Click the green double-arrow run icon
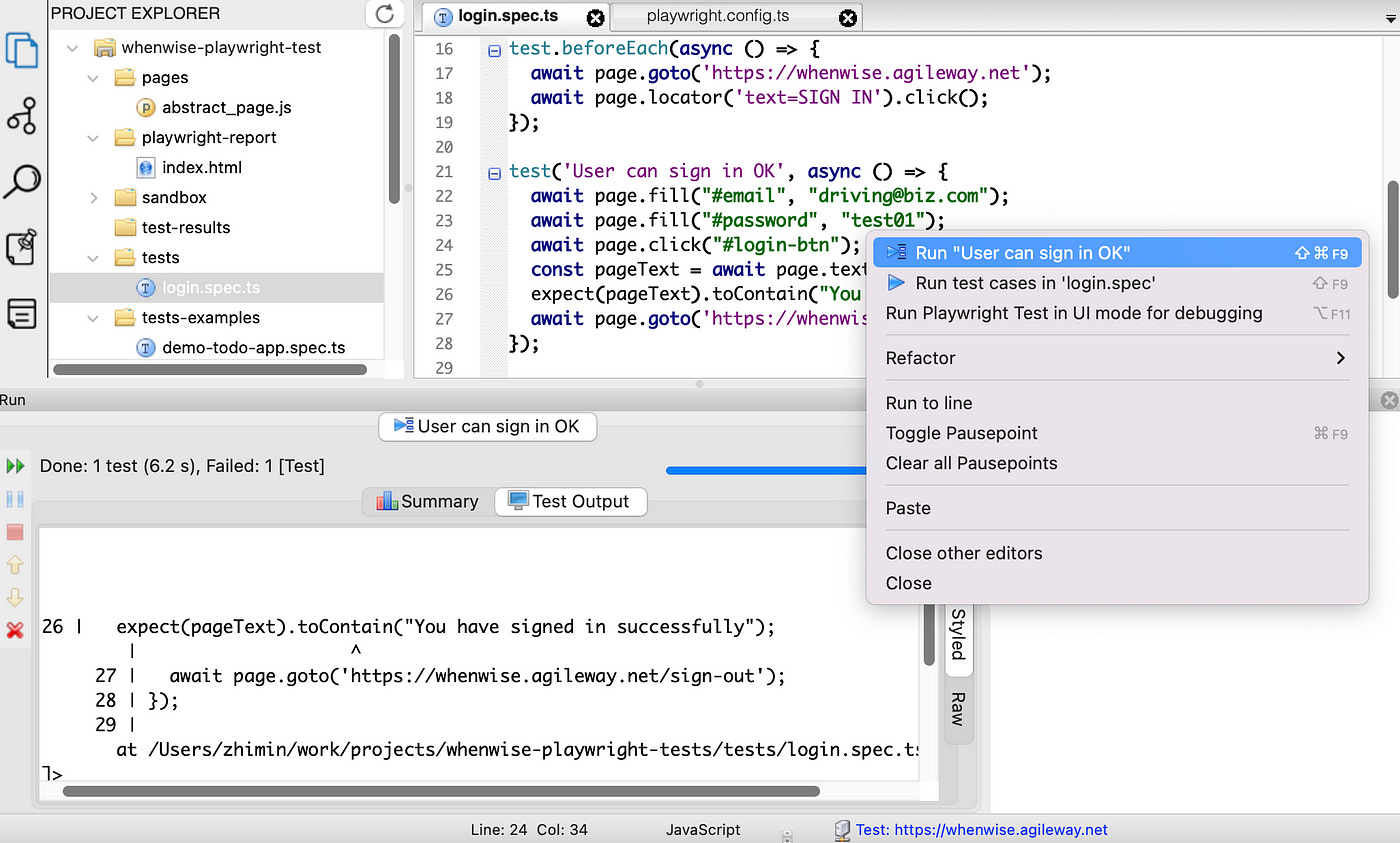1400x843 pixels. 15,466
